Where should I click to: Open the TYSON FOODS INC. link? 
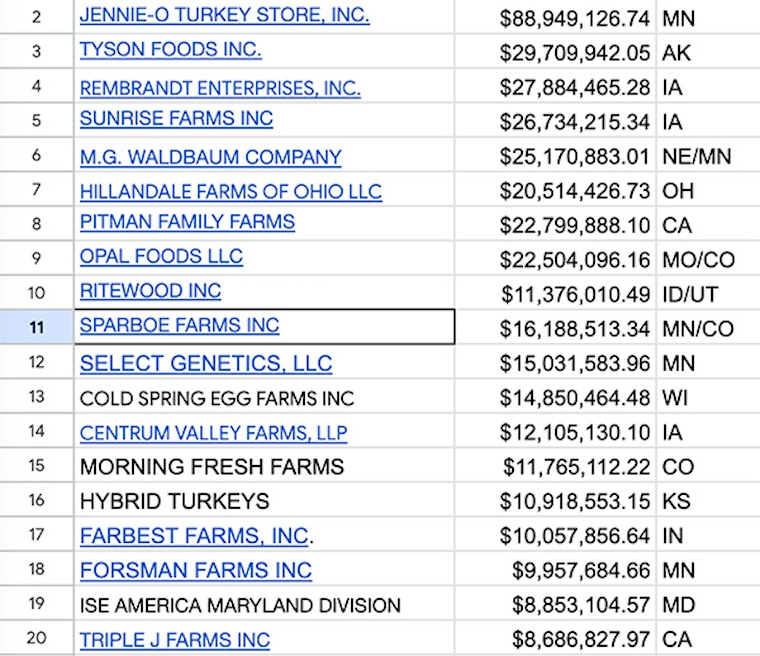click(171, 49)
